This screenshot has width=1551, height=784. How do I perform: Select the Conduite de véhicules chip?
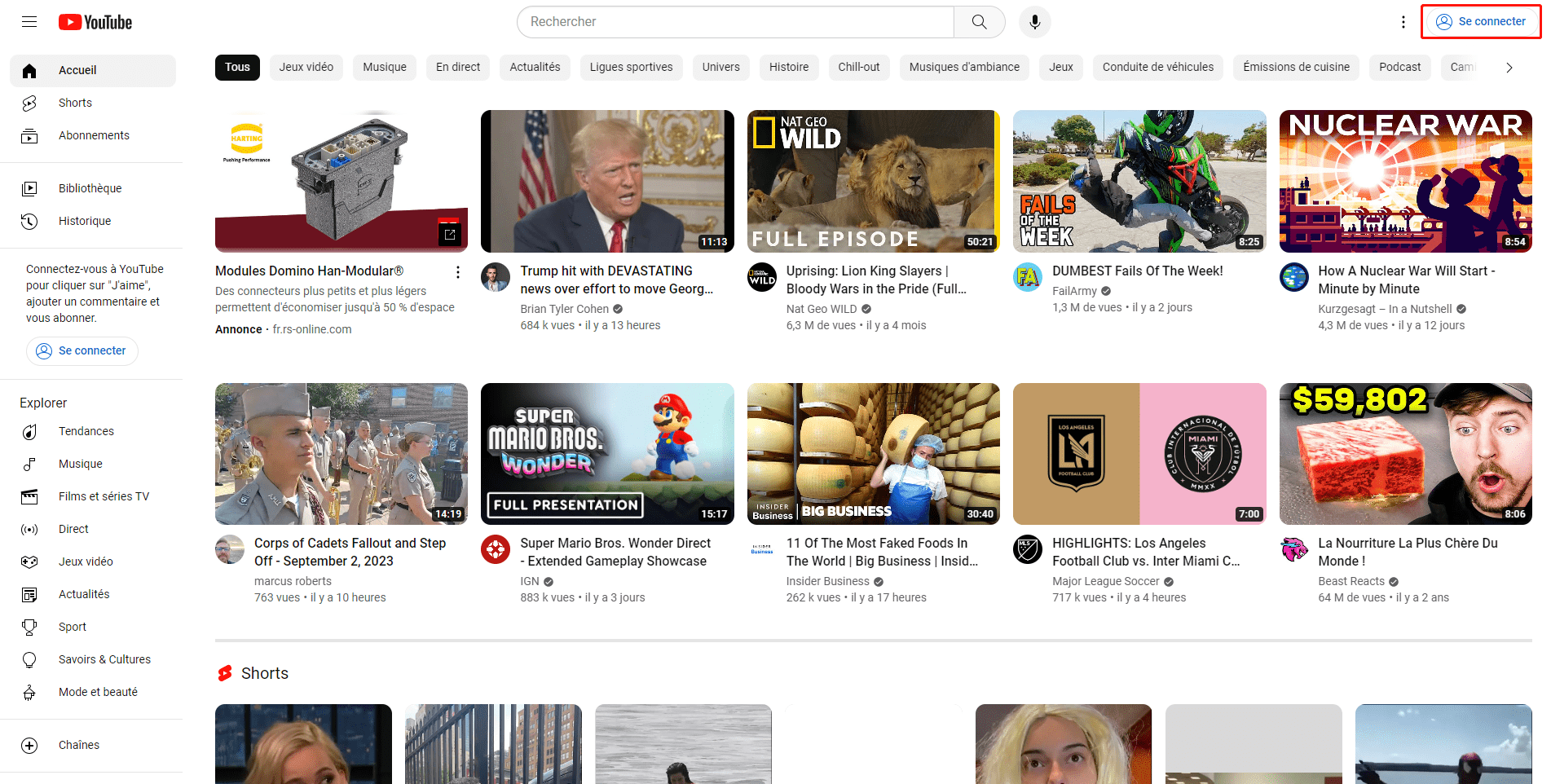click(1158, 68)
